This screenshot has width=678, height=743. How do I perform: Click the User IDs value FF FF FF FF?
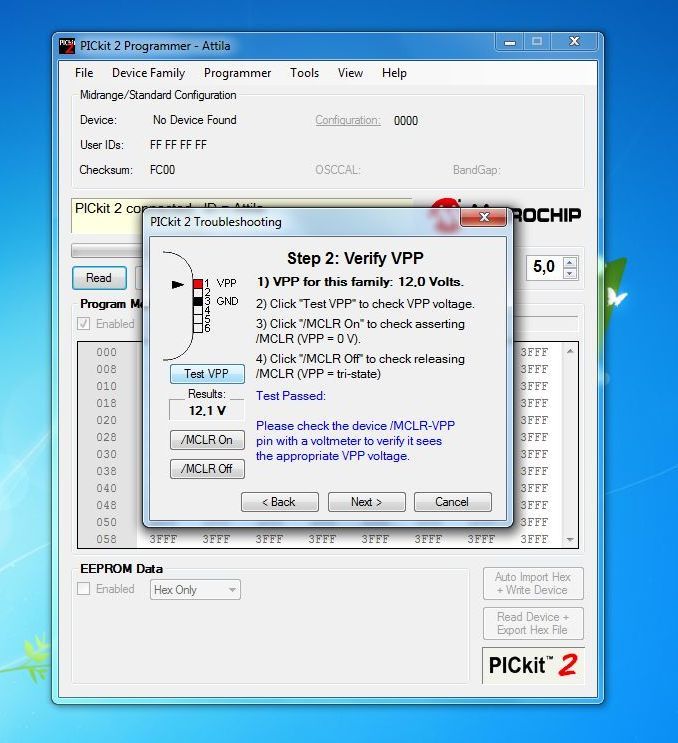click(x=178, y=145)
